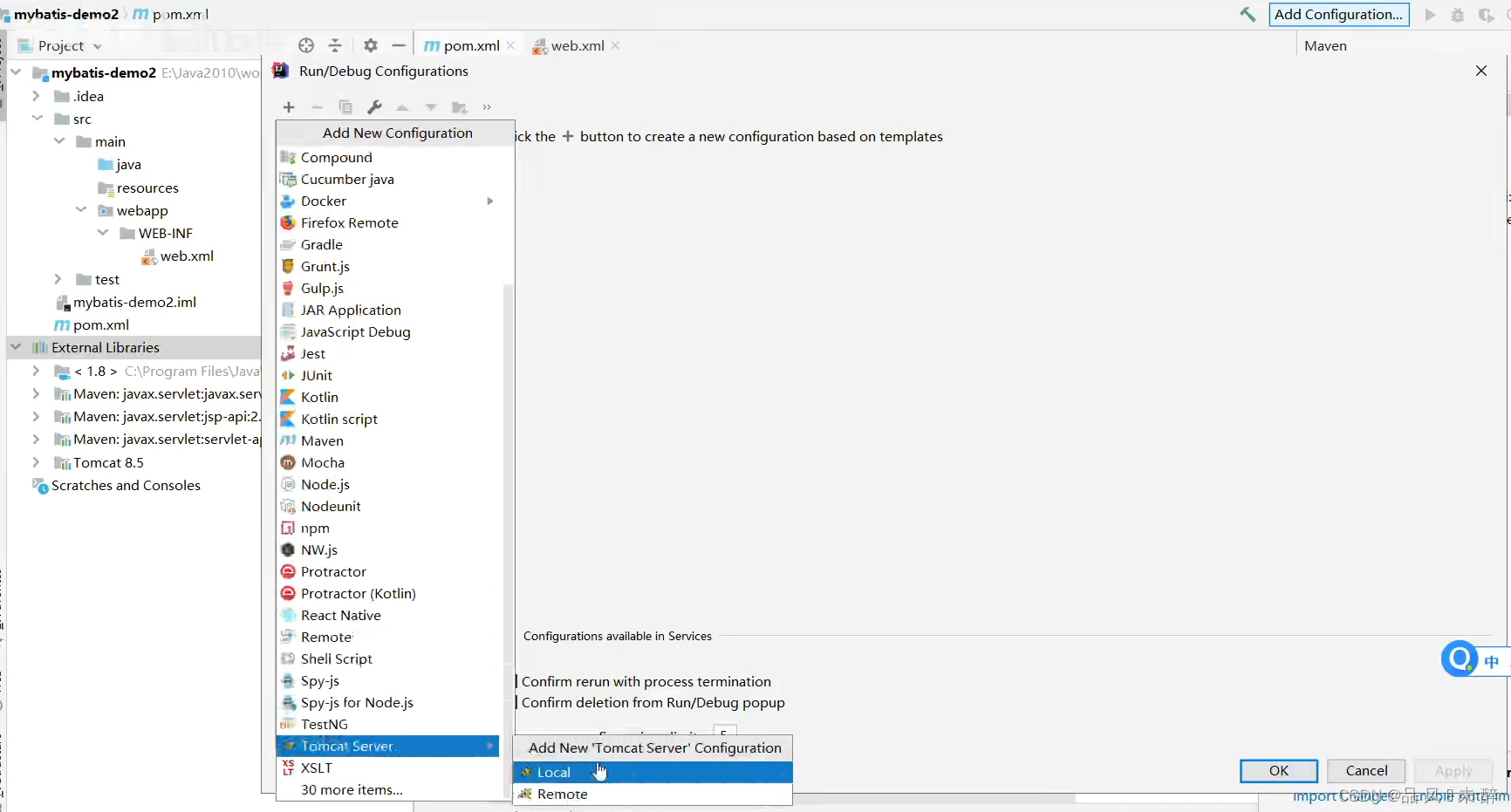Choose JUnit configuration type

coord(388,375)
